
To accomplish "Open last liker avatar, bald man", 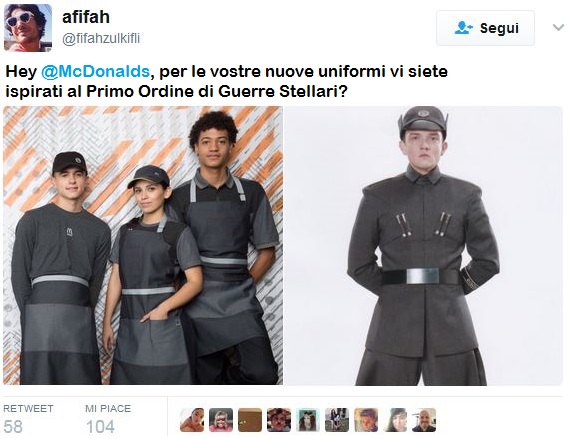I will click(424, 420).
